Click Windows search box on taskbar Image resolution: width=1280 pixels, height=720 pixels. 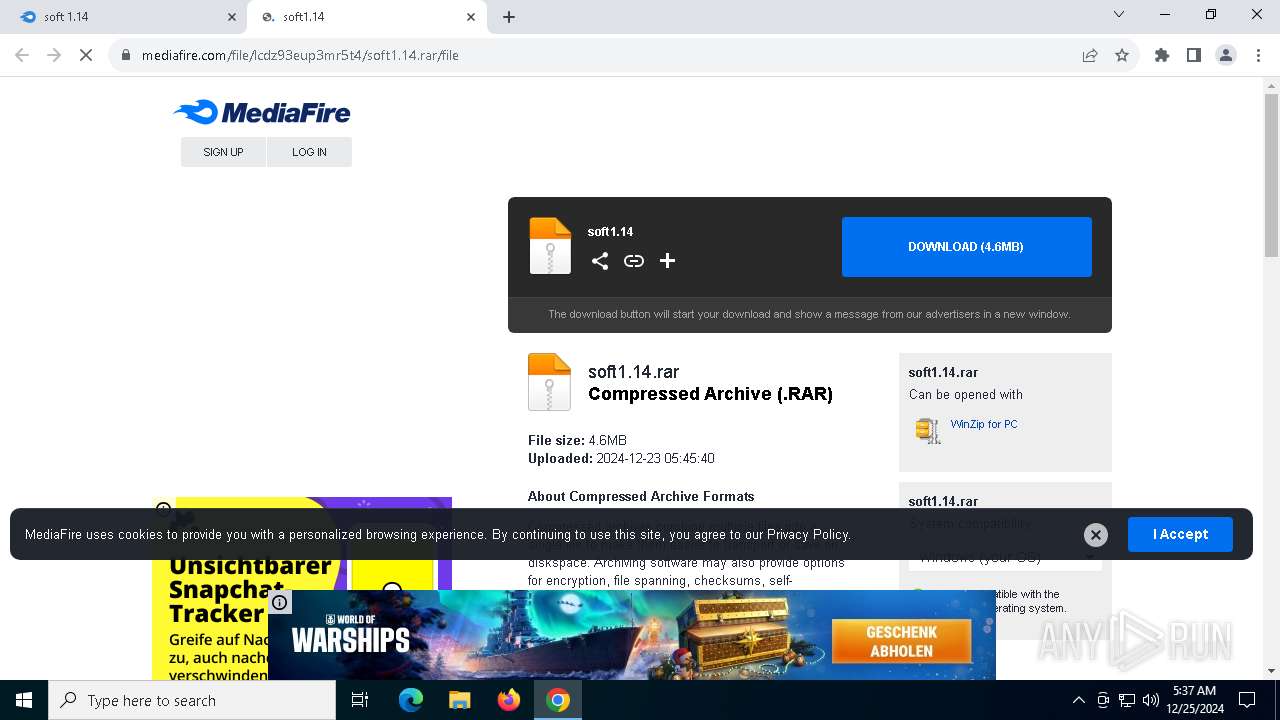point(192,700)
